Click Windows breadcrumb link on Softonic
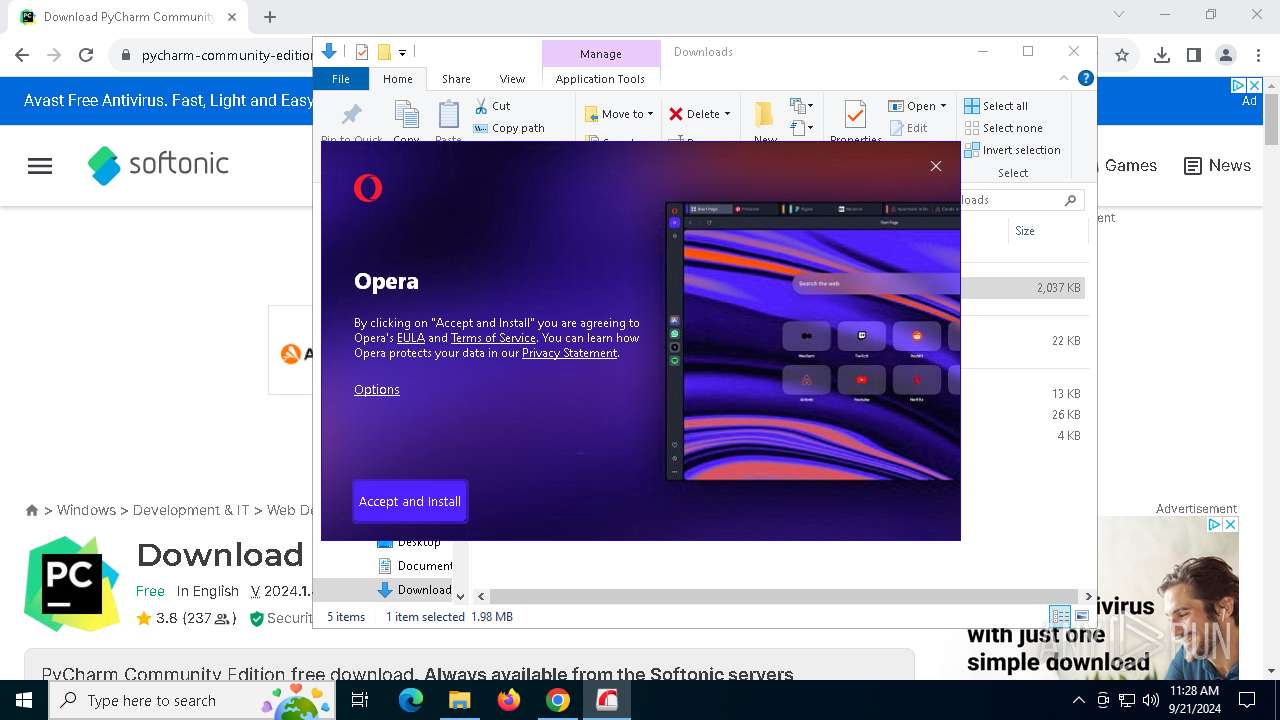 coord(86,510)
